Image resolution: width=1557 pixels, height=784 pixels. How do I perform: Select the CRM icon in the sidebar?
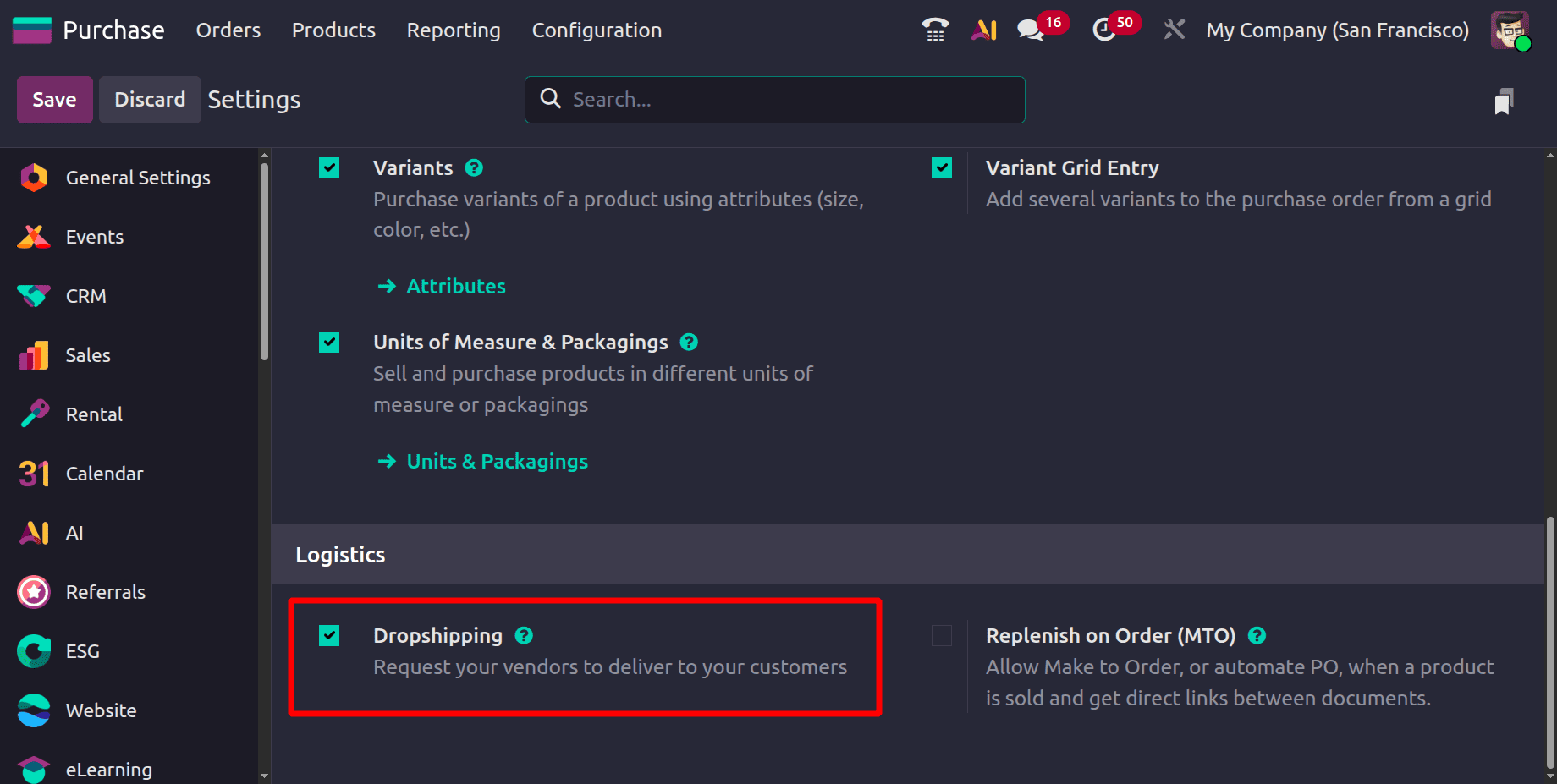point(33,295)
